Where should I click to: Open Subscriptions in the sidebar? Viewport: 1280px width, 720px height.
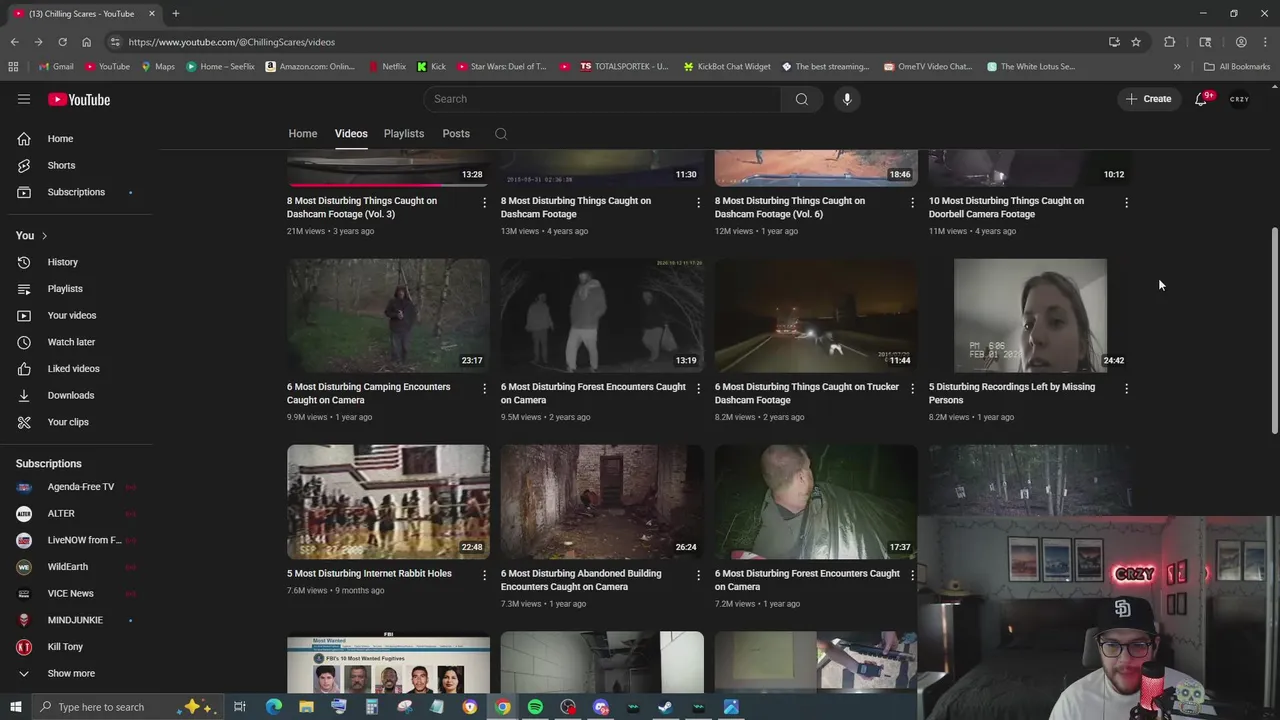coord(78,192)
